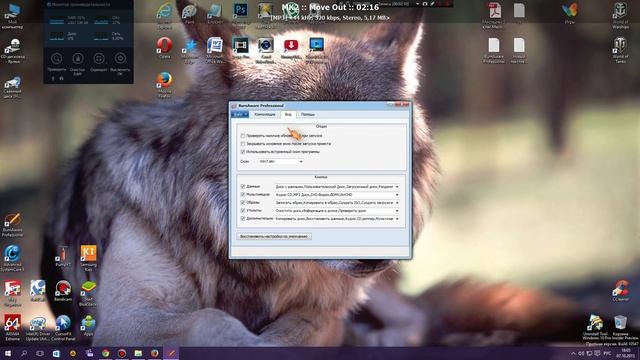The height and width of the screenshot is (360, 640).
Task: Switch to the 'Помощь' tab
Action: click(x=308, y=115)
